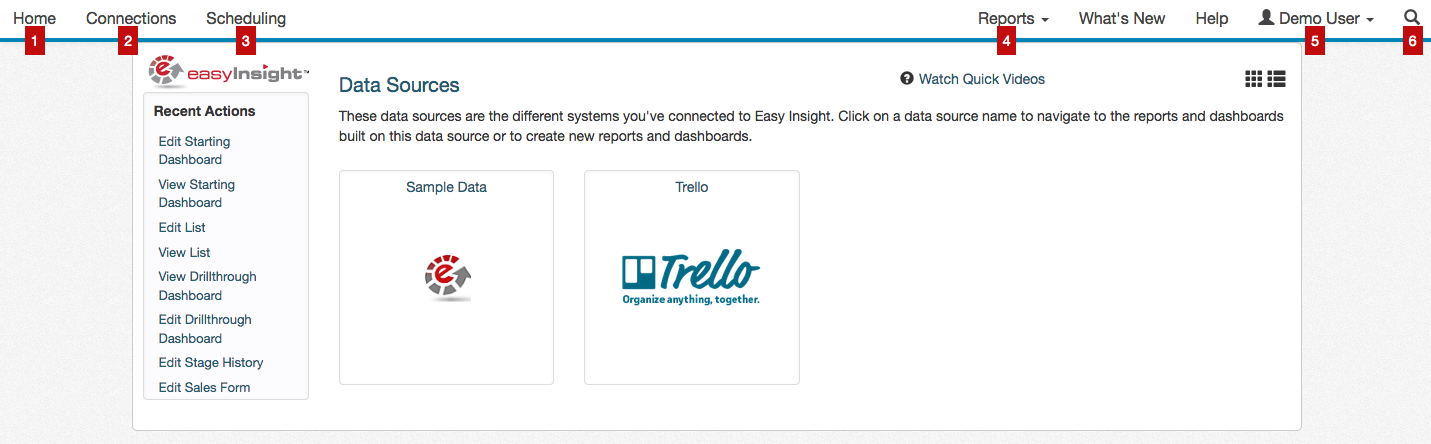The image size is (1431, 444).
Task: Click the search magnifier icon
Action: click(x=1412, y=18)
